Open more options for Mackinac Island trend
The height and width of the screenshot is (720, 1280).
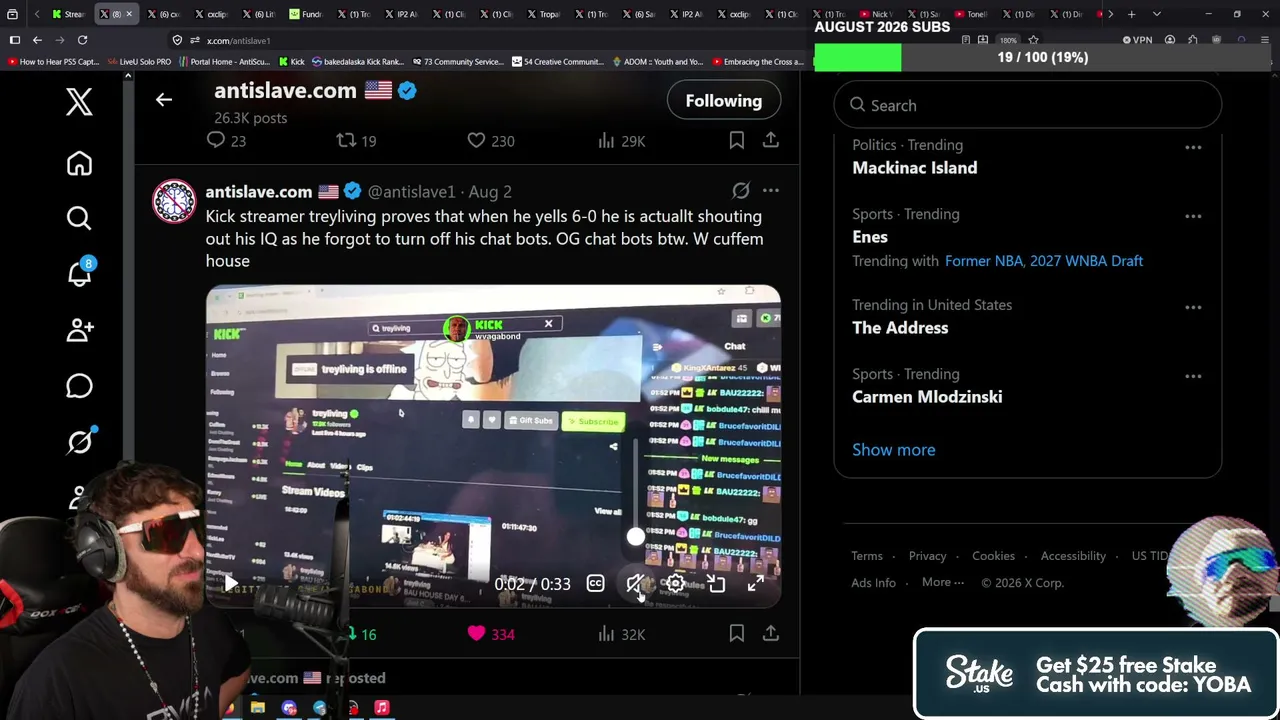pyautogui.click(x=1193, y=147)
